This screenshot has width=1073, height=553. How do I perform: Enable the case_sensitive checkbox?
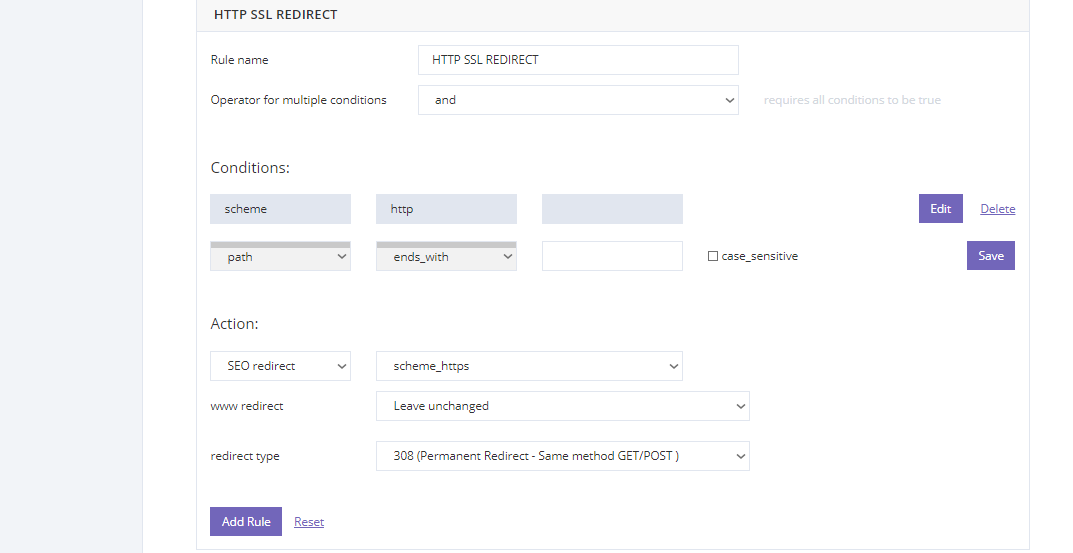tap(712, 256)
